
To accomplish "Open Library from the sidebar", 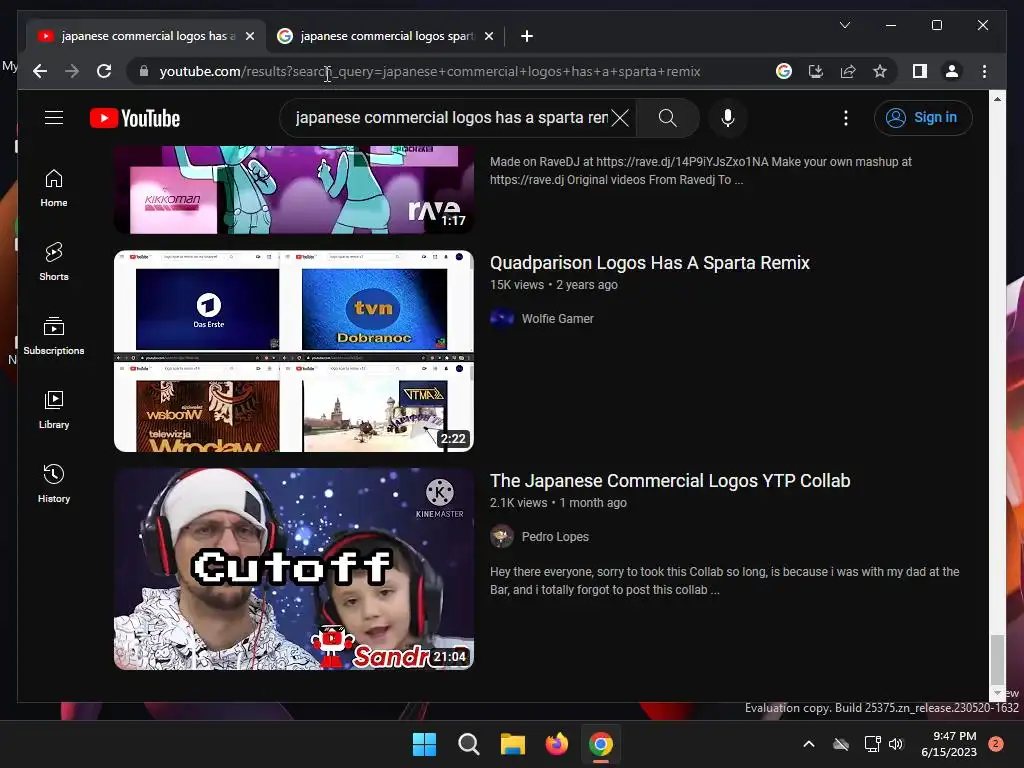I will point(54,410).
